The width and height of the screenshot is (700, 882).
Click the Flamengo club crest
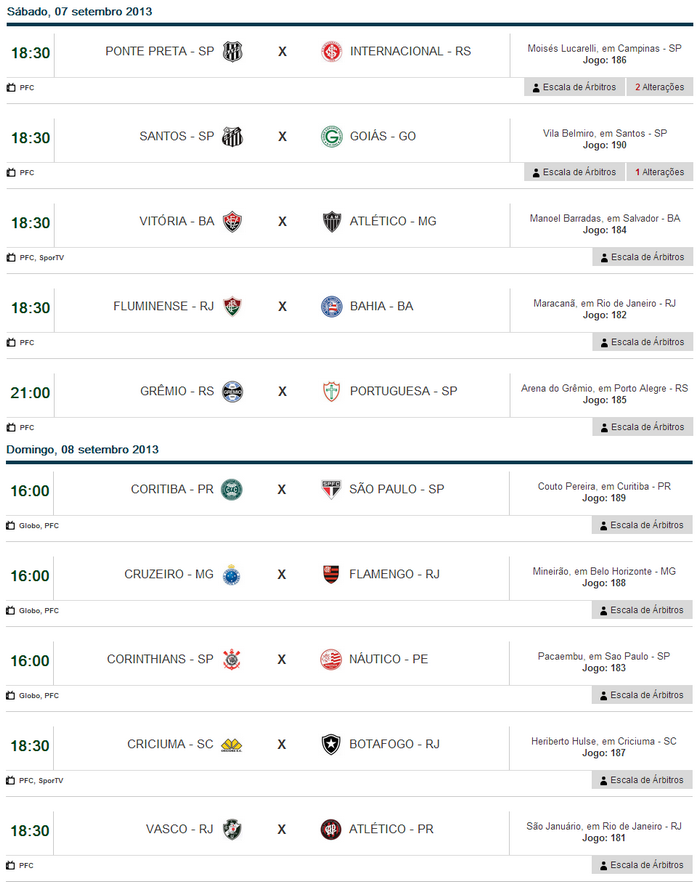coord(331,574)
